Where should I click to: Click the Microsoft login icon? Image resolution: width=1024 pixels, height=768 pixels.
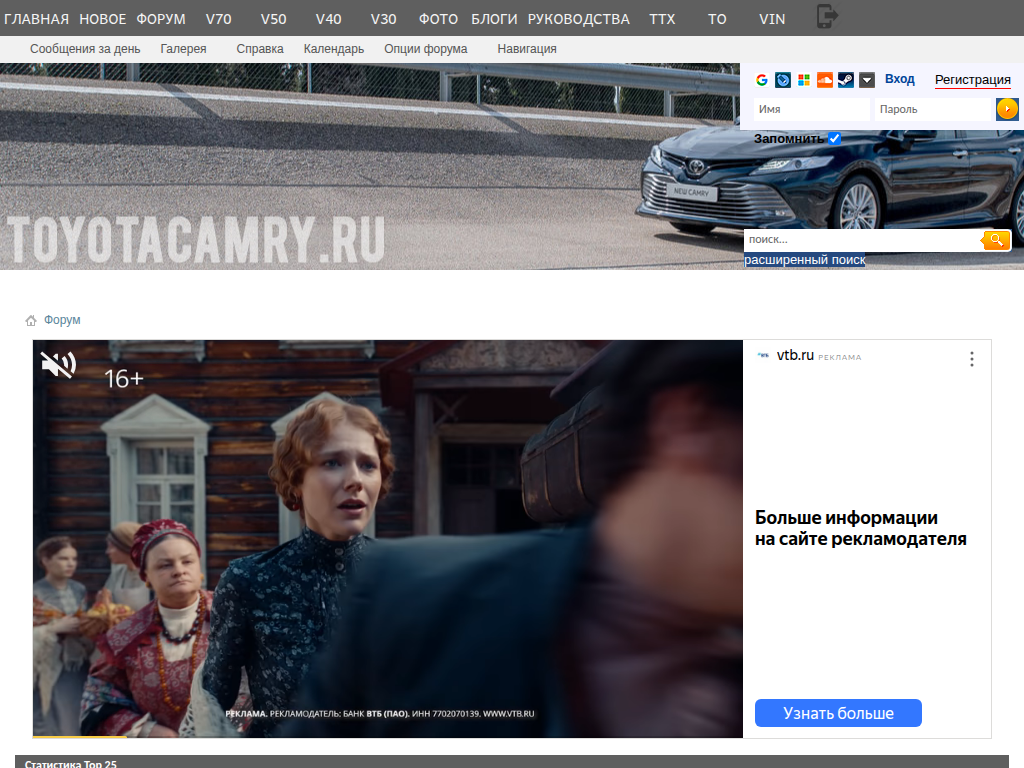click(803, 80)
